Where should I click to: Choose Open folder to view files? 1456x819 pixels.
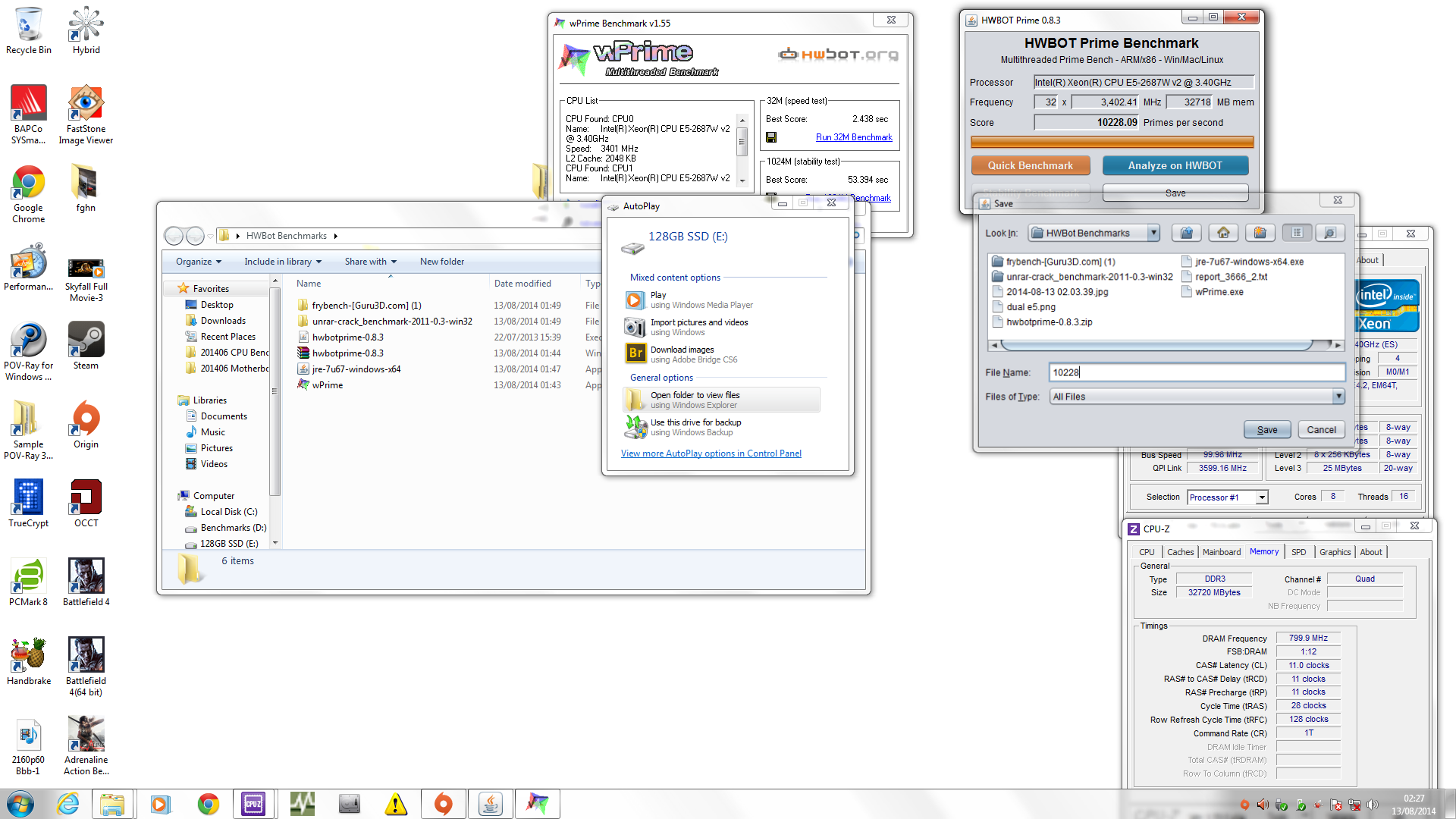point(722,400)
